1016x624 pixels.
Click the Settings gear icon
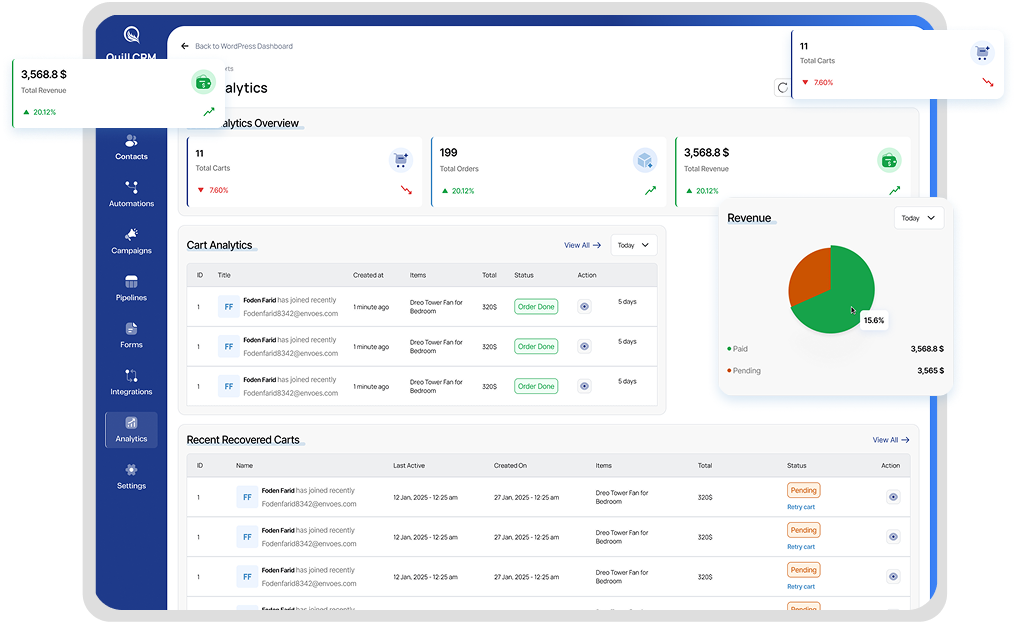[131, 470]
